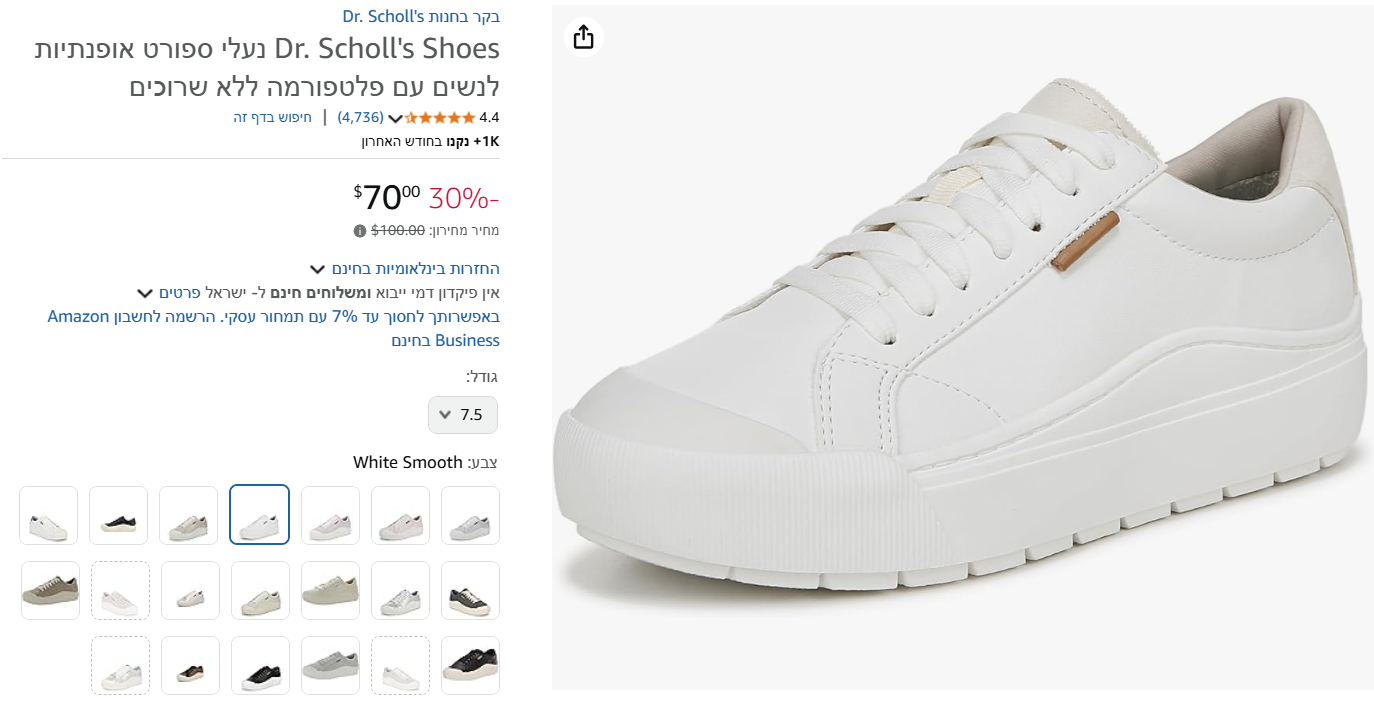Visit the Dr. Scholl's store link
Viewport: 1374px width, 701px height.
tap(421, 16)
